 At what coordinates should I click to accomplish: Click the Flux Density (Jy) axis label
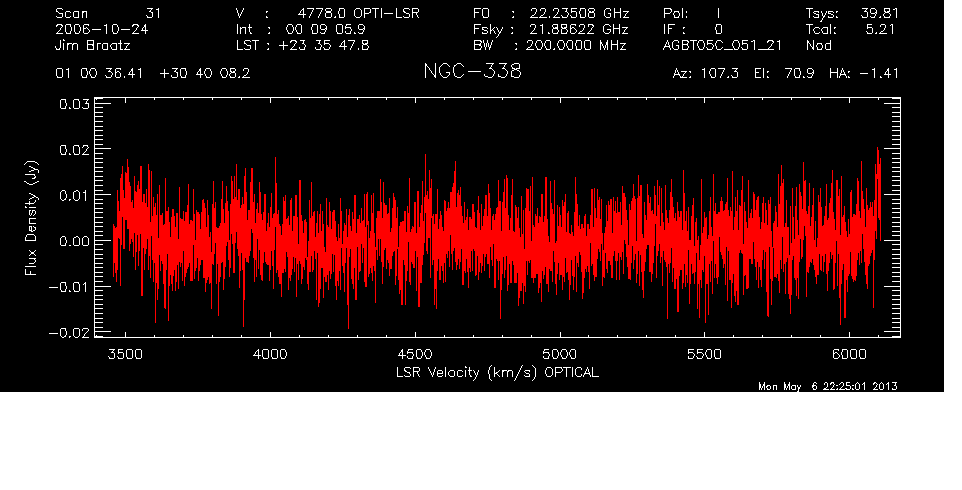click(31, 218)
